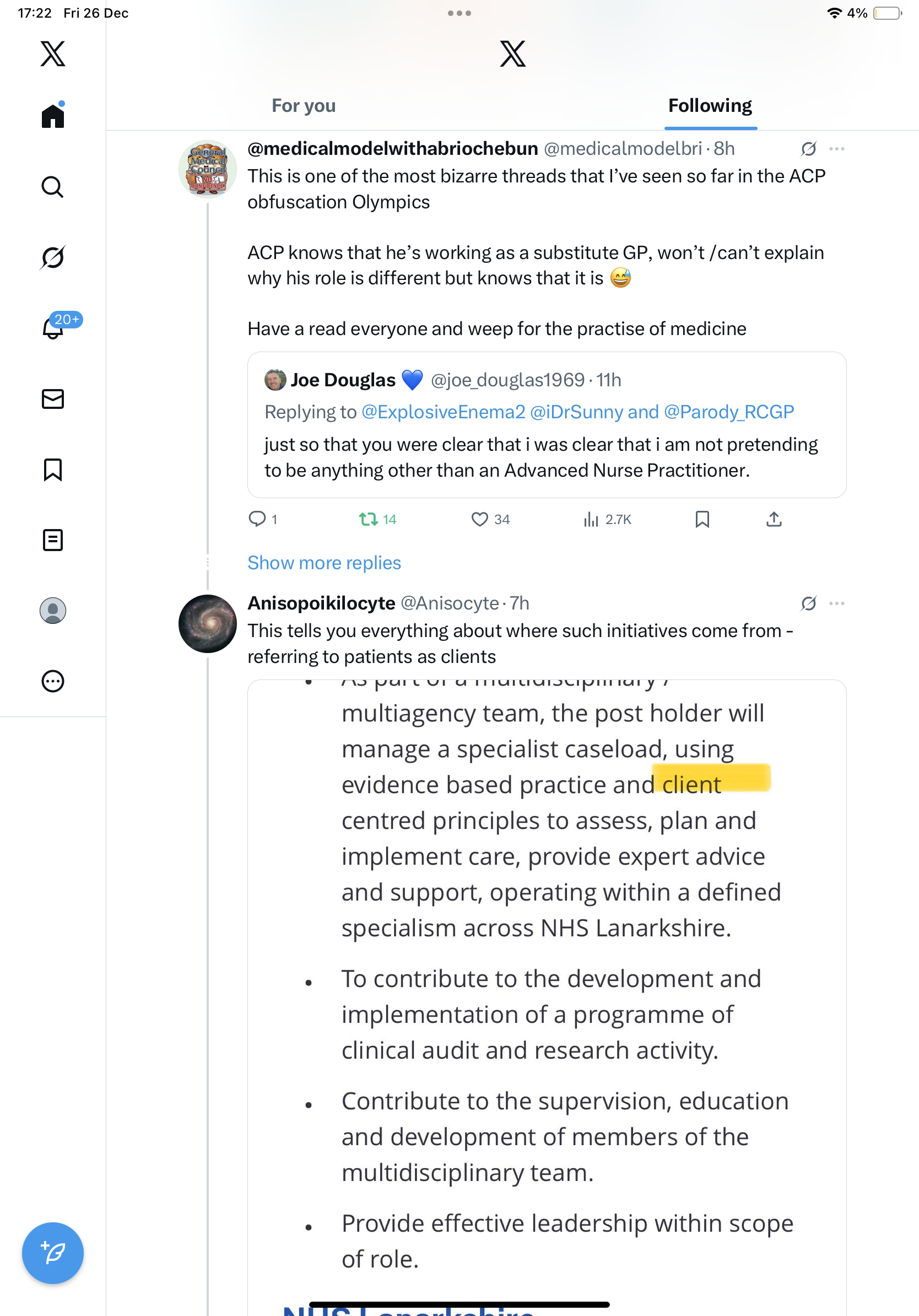Bookmark the medicalmodelwithabriochebun post
The height and width of the screenshot is (1316, 919).
(702, 519)
